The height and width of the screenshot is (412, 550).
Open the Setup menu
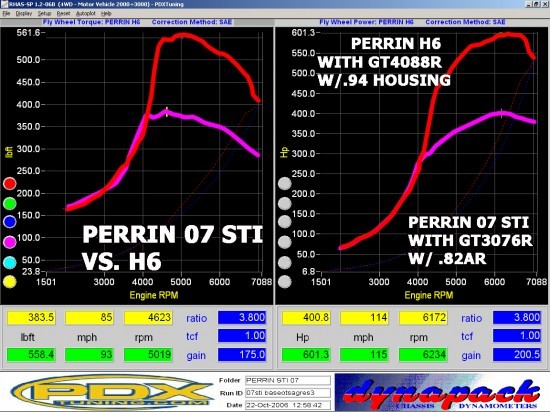click(44, 13)
